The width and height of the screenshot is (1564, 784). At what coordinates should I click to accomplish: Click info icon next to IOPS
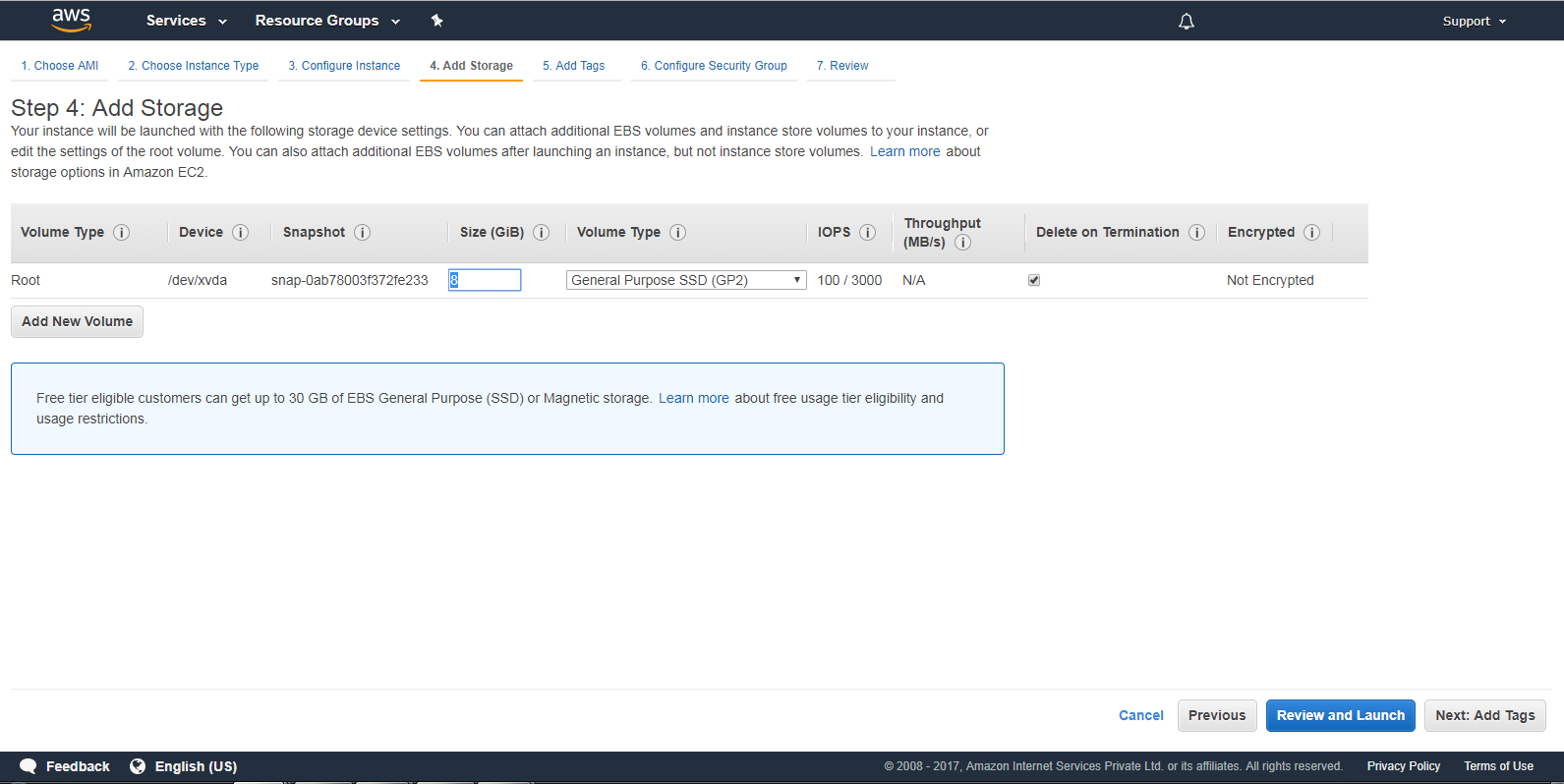point(867,233)
